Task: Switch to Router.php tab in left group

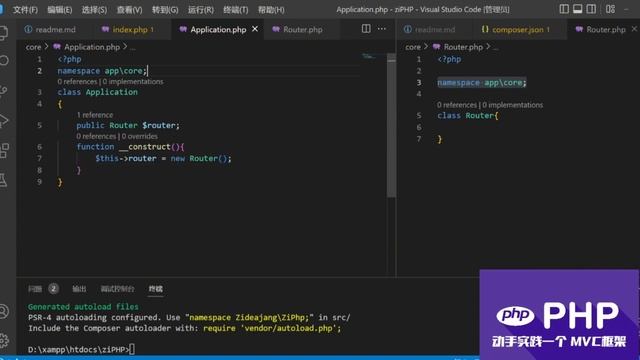Action: (302, 29)
